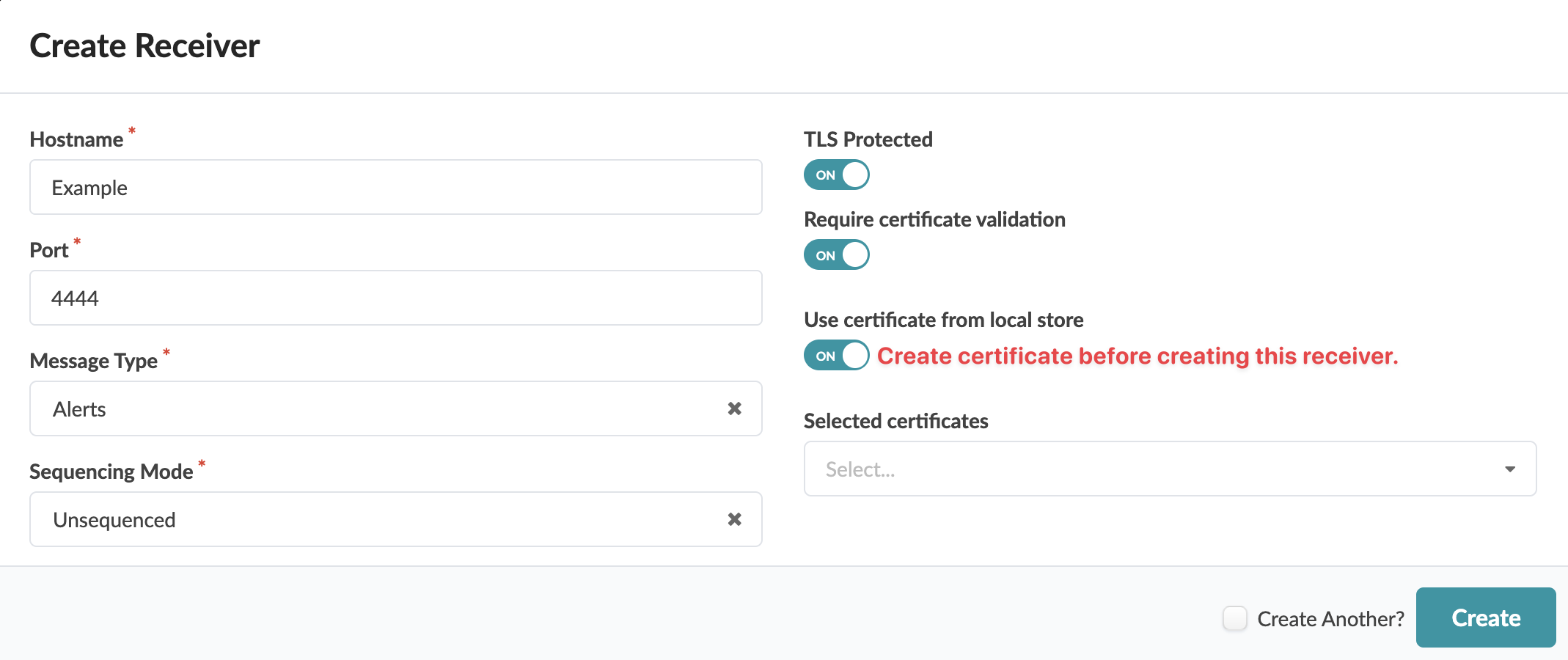Expand the Sequencing Mode combo box
Image resolution: width=1568 pixels, height=660 pixels.
367,520
